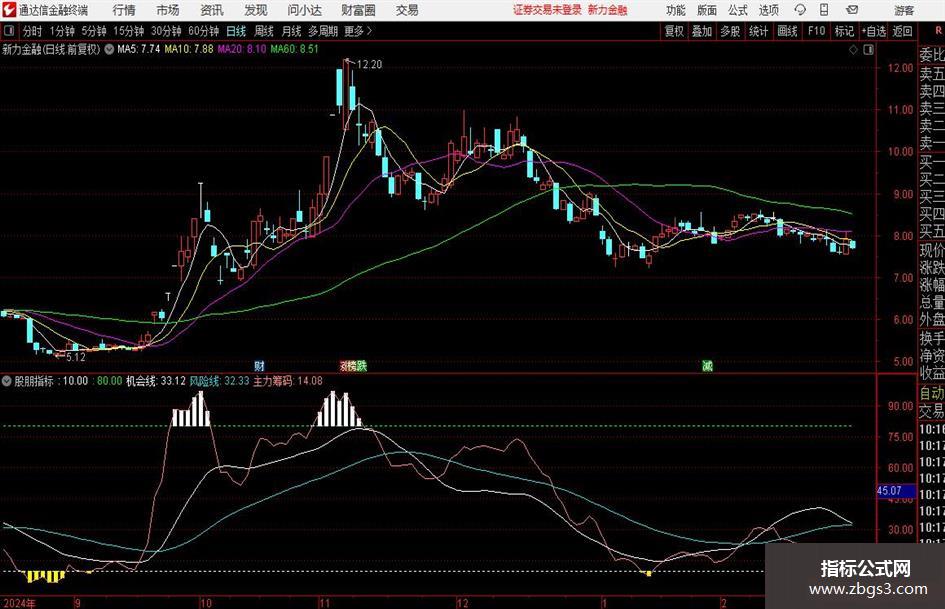Screen dimensions: 945x609
Task: Click the red R icon at top right
Action: (938, 30)
